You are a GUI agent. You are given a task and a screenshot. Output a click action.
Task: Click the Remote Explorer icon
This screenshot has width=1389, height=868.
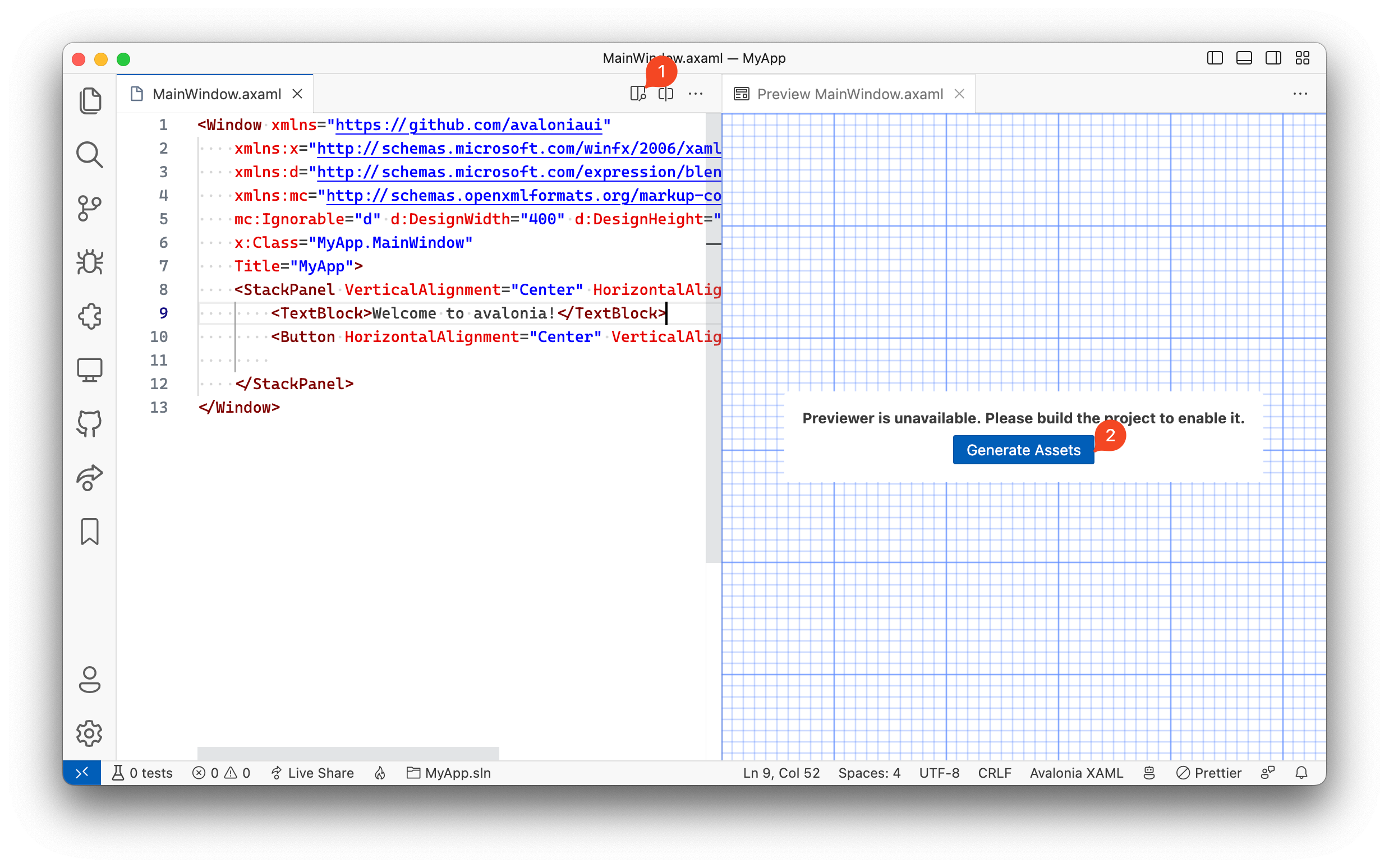tap(91, 371)
